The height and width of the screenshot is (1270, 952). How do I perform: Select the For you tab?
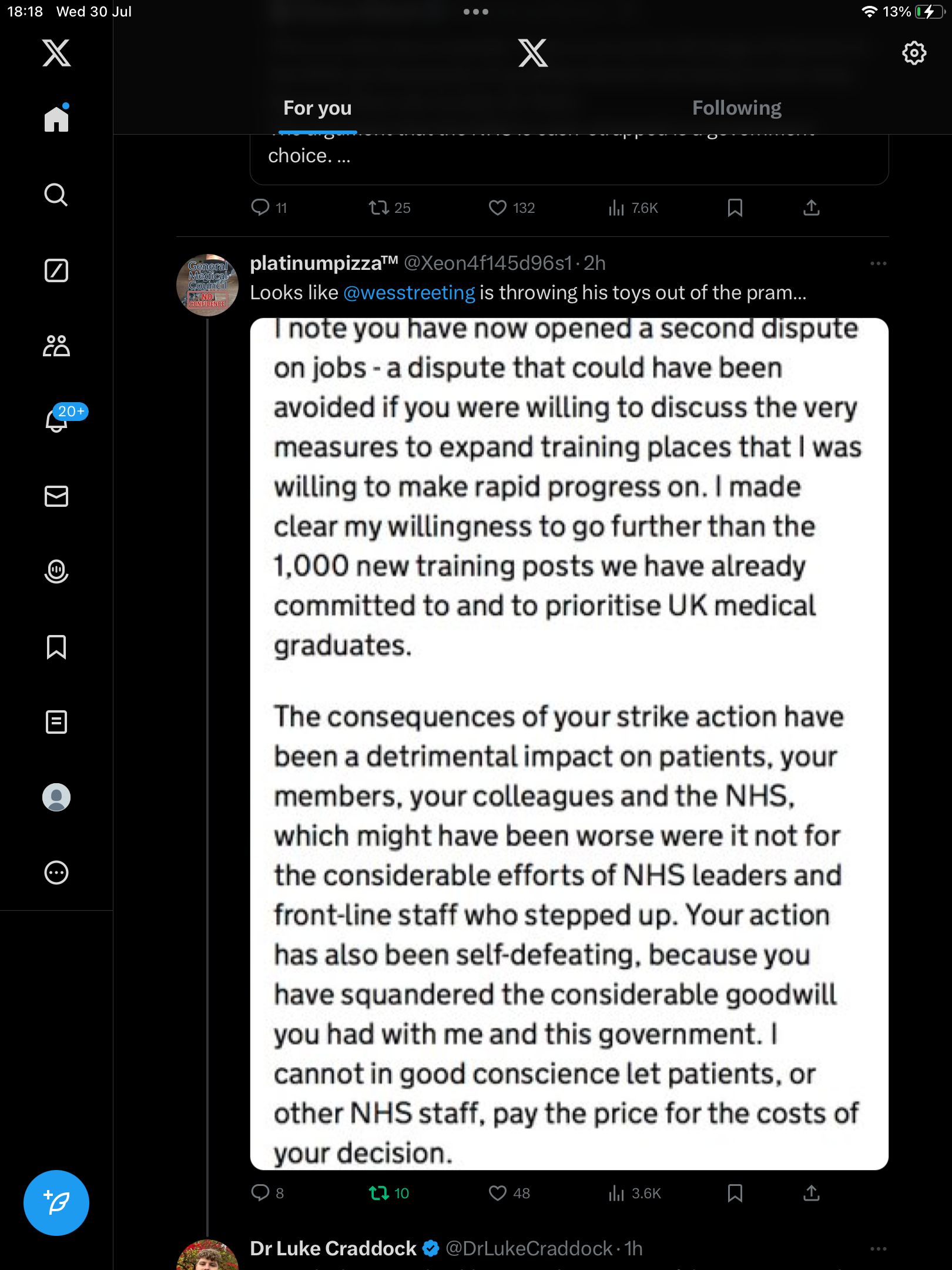317,108
